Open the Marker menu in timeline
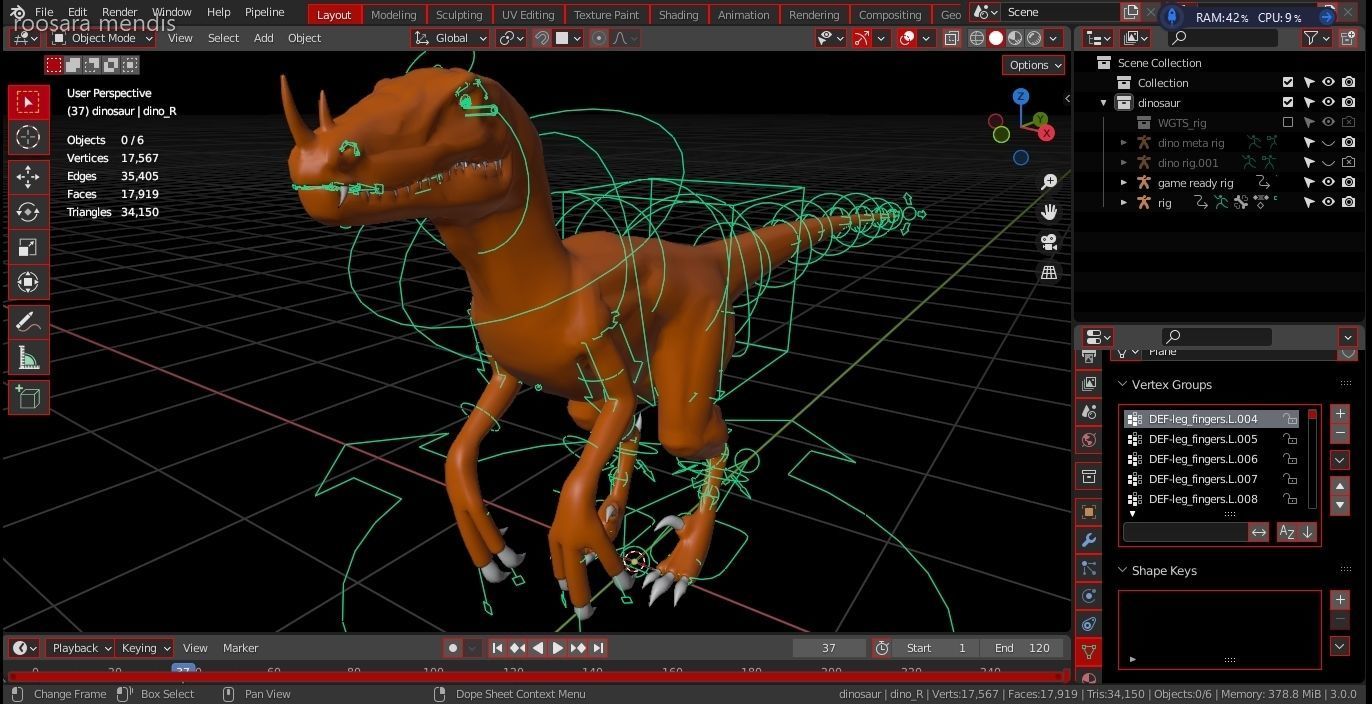 [x=240, y=648]
